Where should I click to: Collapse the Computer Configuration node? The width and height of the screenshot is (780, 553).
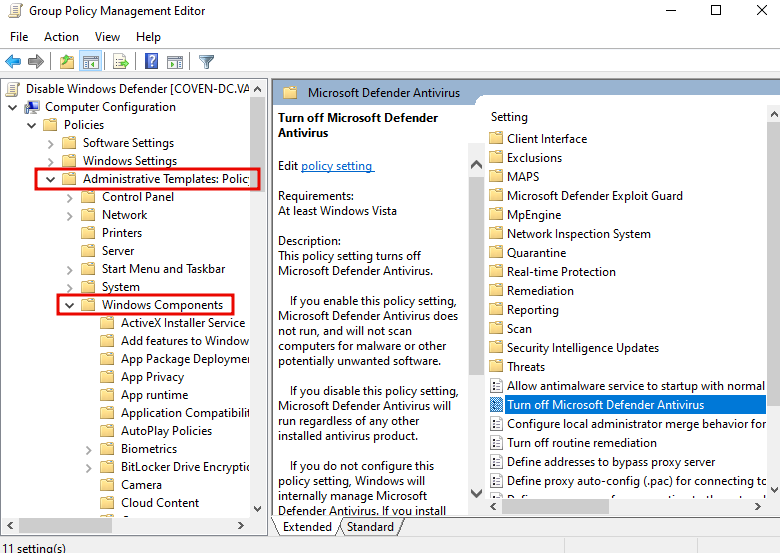click(x=13, y=107)
